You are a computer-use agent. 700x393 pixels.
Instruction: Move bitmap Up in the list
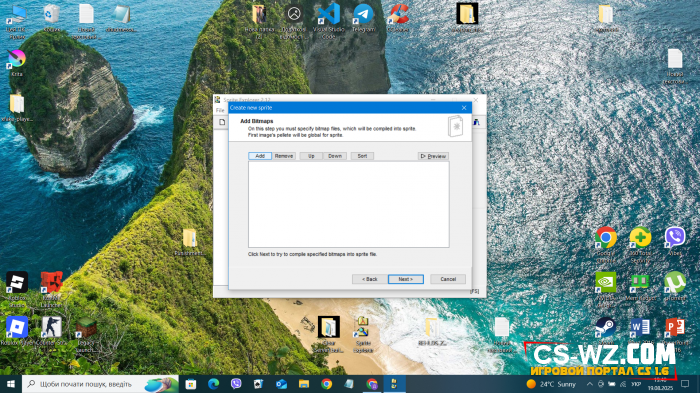click(x=311, y=156)
